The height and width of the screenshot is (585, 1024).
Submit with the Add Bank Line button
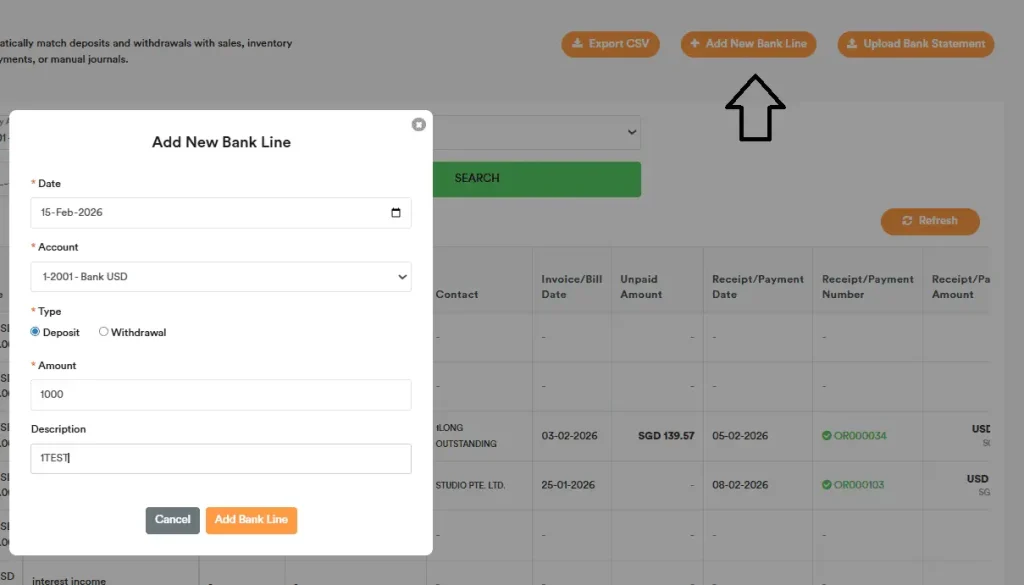(251, 520)
